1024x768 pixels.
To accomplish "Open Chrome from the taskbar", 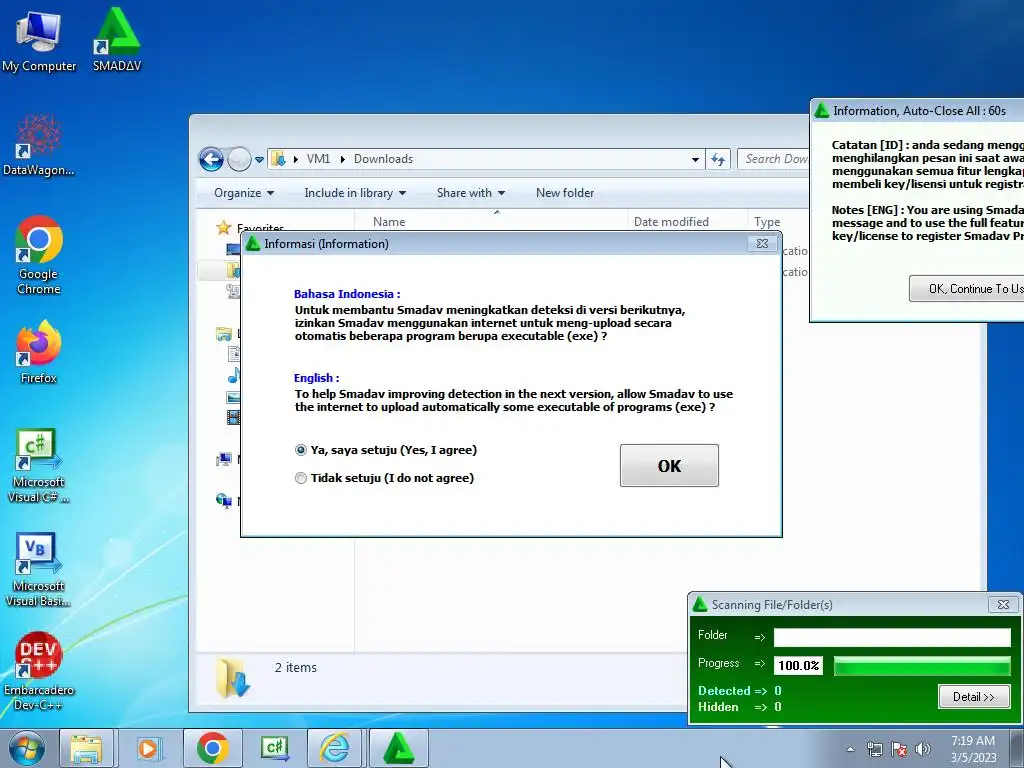I will (x=212, y=748).
